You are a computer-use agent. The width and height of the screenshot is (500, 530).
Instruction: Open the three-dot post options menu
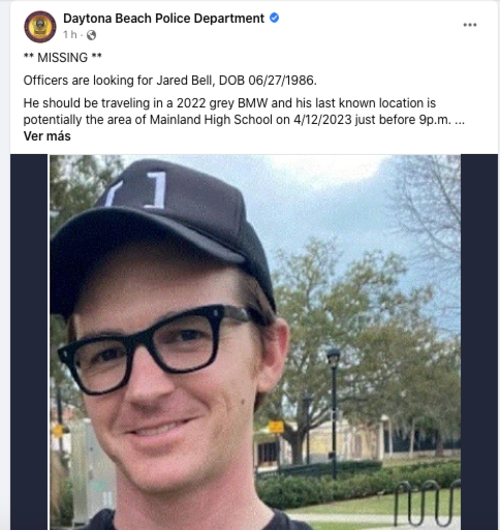click(470, 25)
